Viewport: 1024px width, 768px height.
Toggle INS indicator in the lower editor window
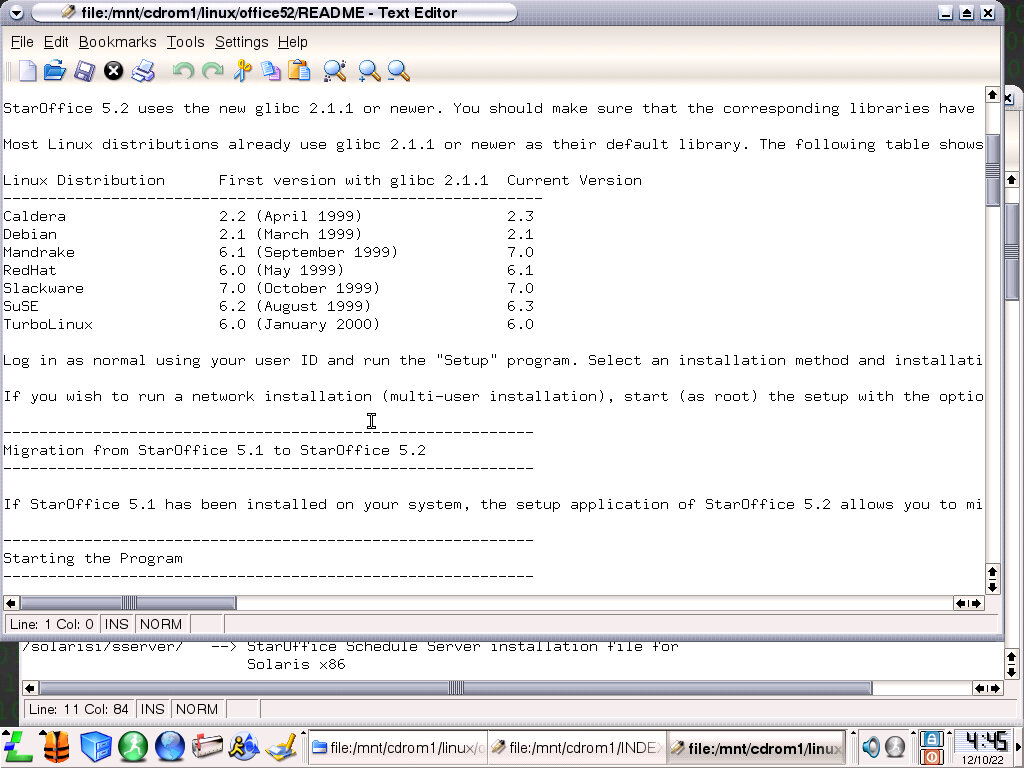point(152,709)
